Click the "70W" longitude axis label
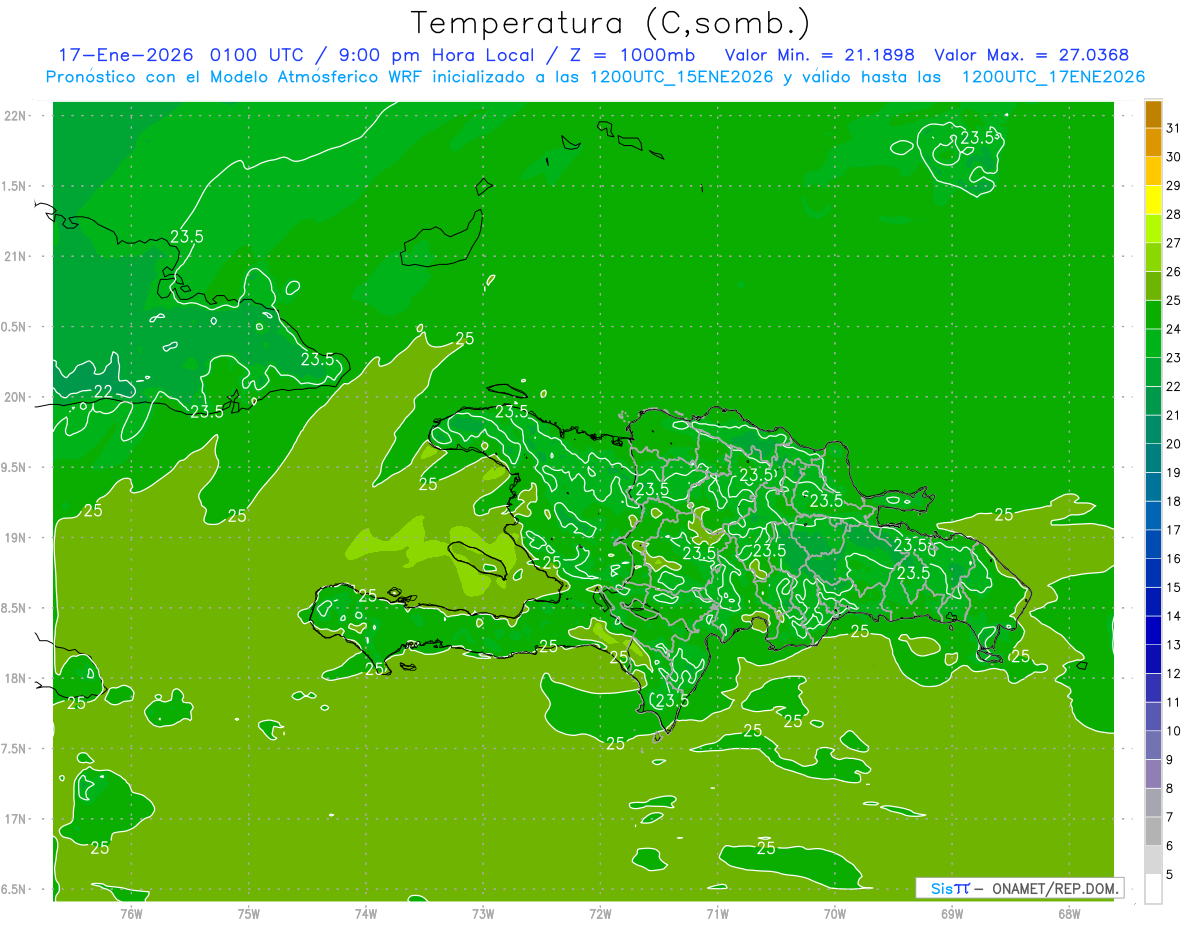The height and width of the screenshot is (927, 1200). 835,913
